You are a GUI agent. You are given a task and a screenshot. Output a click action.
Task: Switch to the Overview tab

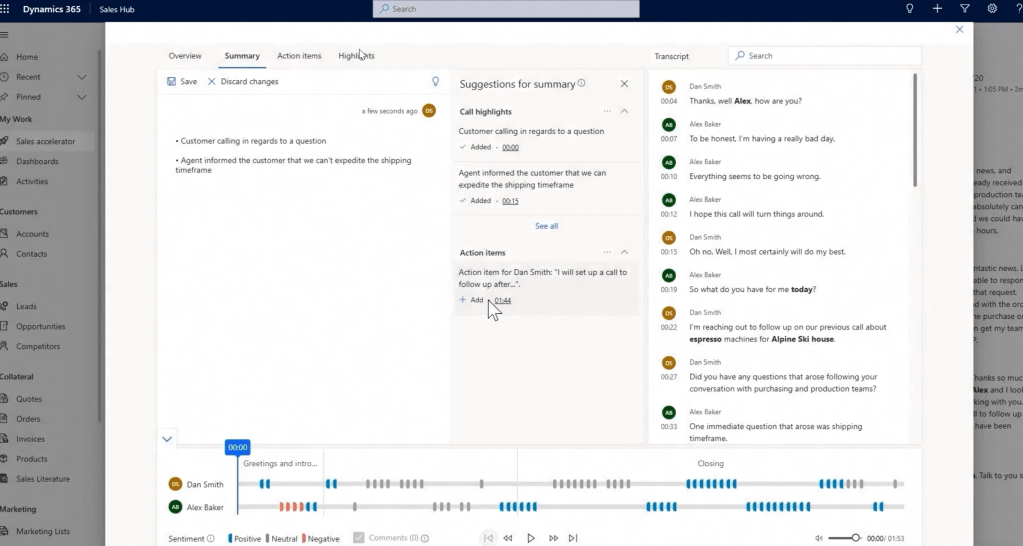point(185,56)
